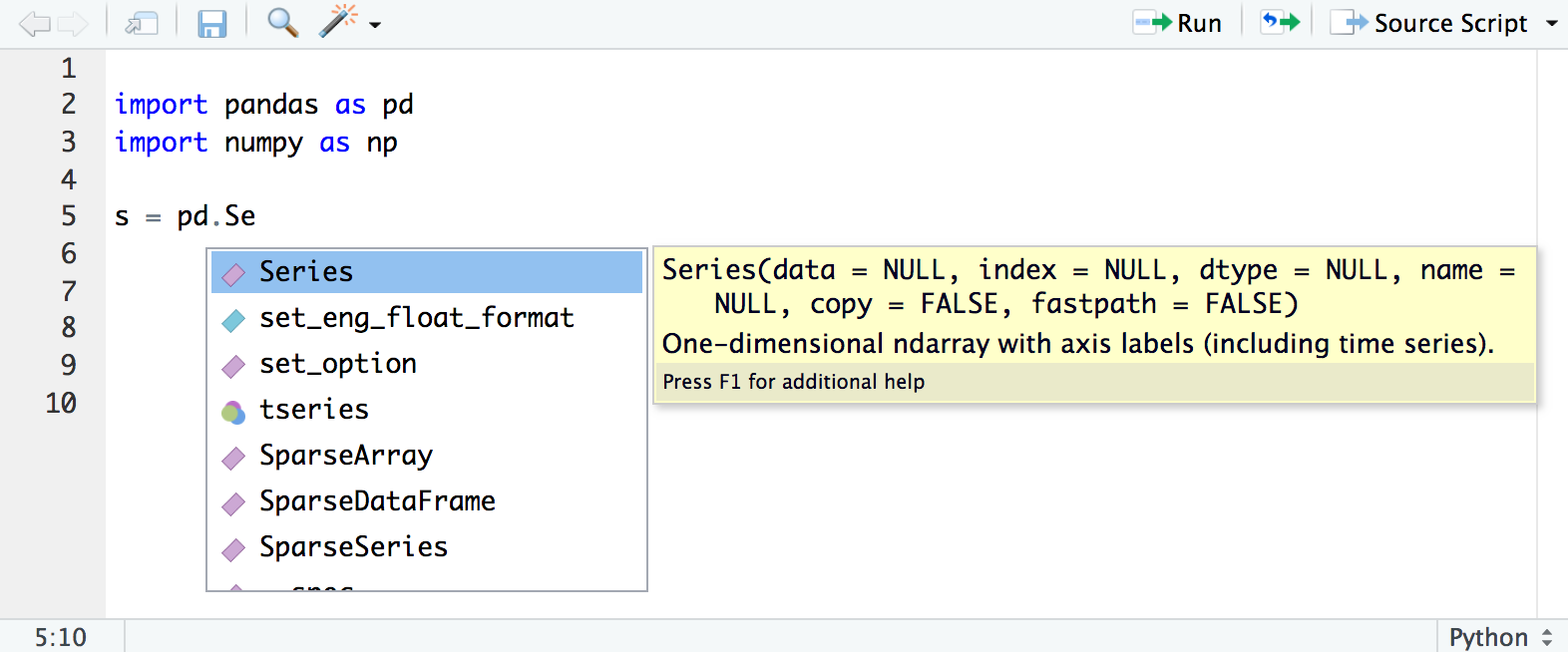This screenshot has height=652, width=1568.
Task: Click the 5:10 cursor position indicator
Action: pyautogui.click(x=61, y=637)
